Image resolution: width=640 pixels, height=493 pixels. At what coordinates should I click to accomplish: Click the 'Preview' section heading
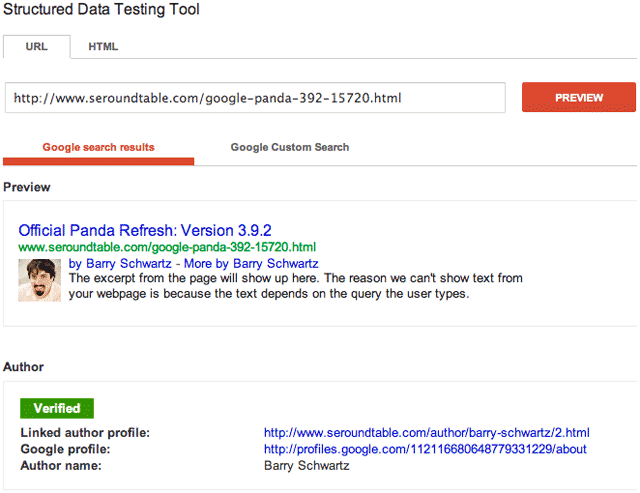pos(27,187)
